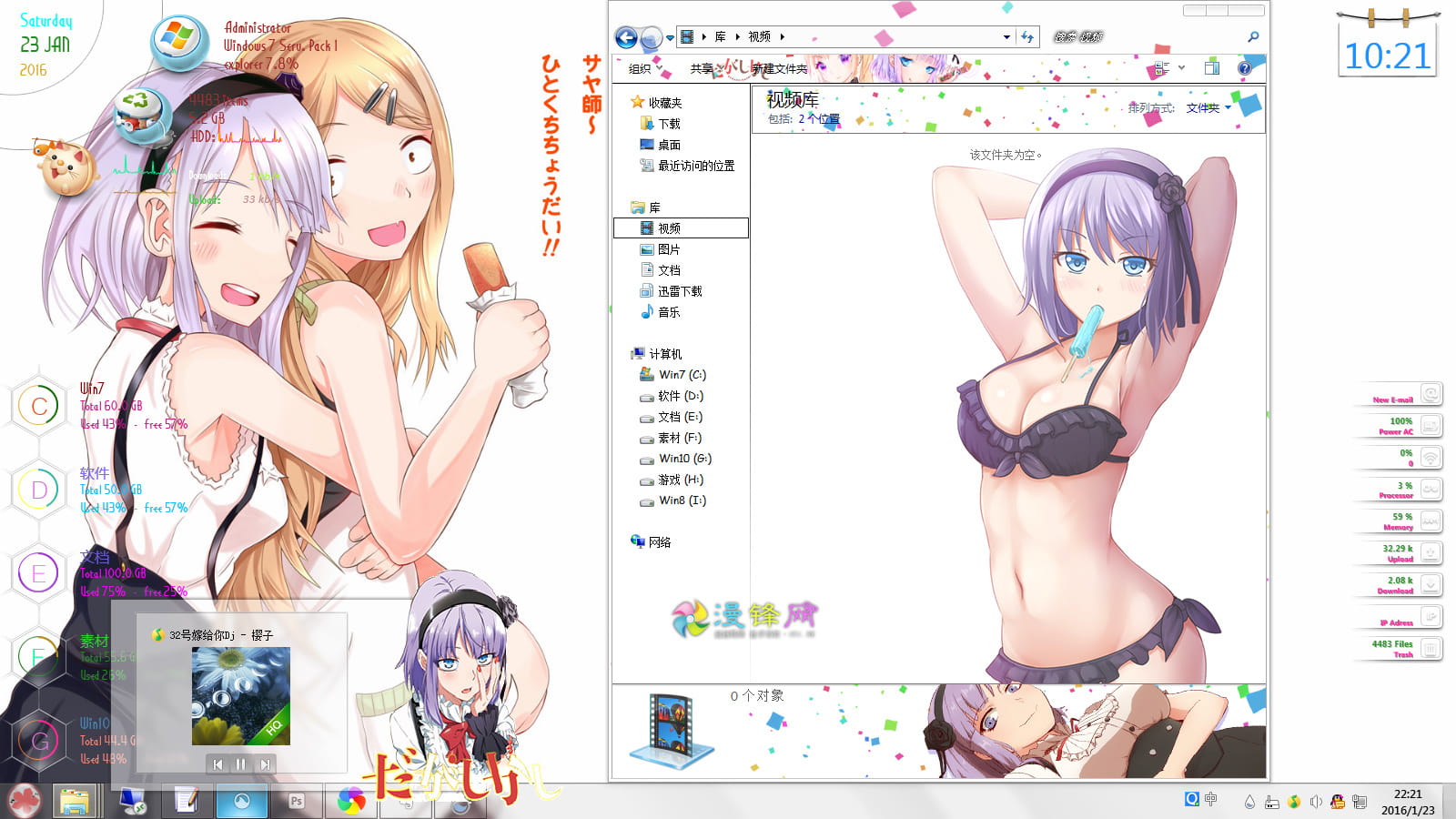
Task: Toggle the preview pane in Explorer
Action: [x=1210, y=67]
